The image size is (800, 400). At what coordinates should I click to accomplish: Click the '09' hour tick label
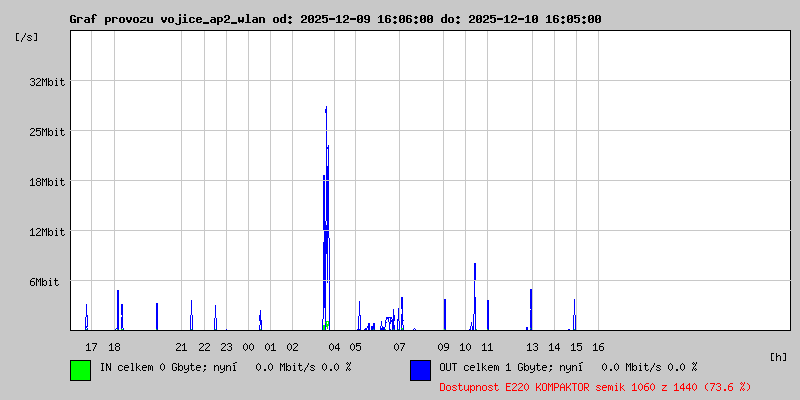(443, 347)
